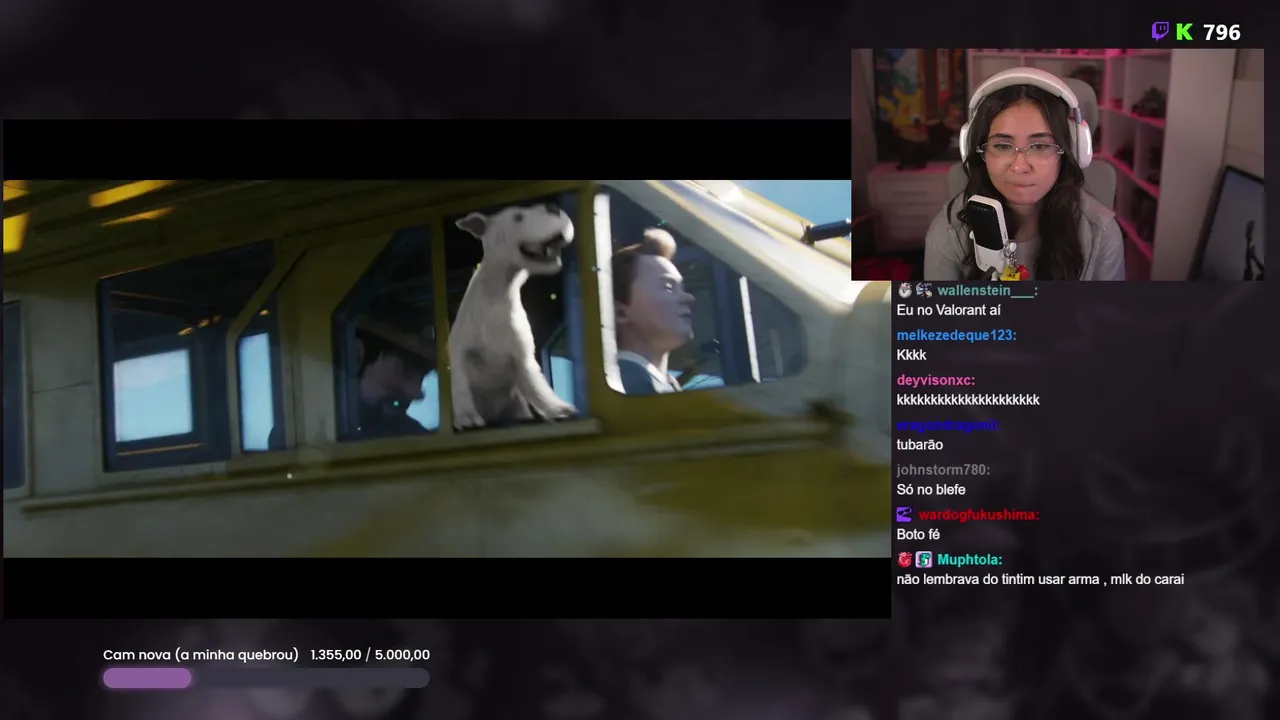Image resolution: width=1280 pixels, height=720 pixels.
Task: Click the red badge beside Muphtola
Action: point(905,560)
